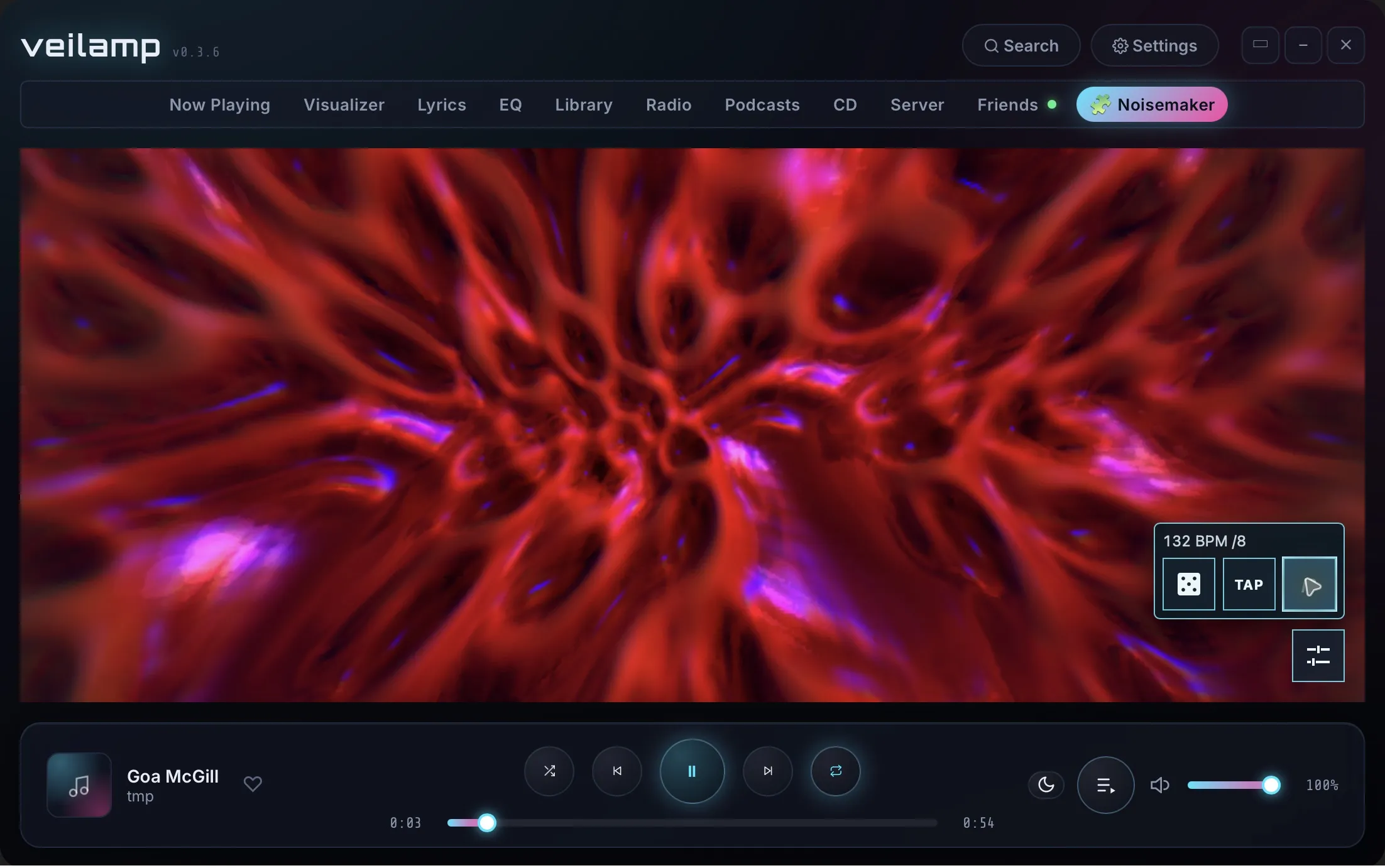Image resolution: width=1385 pixels, height=868 pixels.
Task: Click the artist name tmp
Action: point(140,798)
